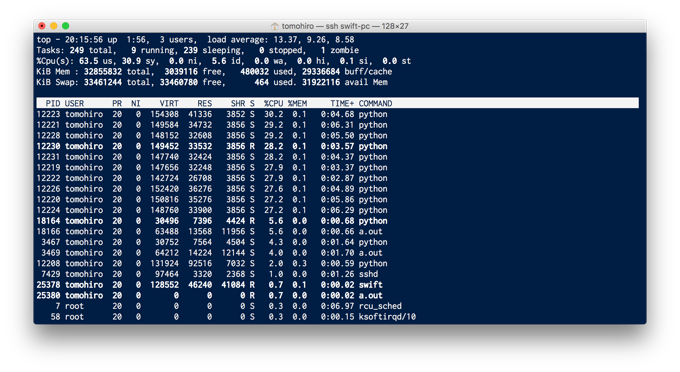This screenshot has height=372, width=680.
Task: Click the USER column header
Action: point(74,103)
